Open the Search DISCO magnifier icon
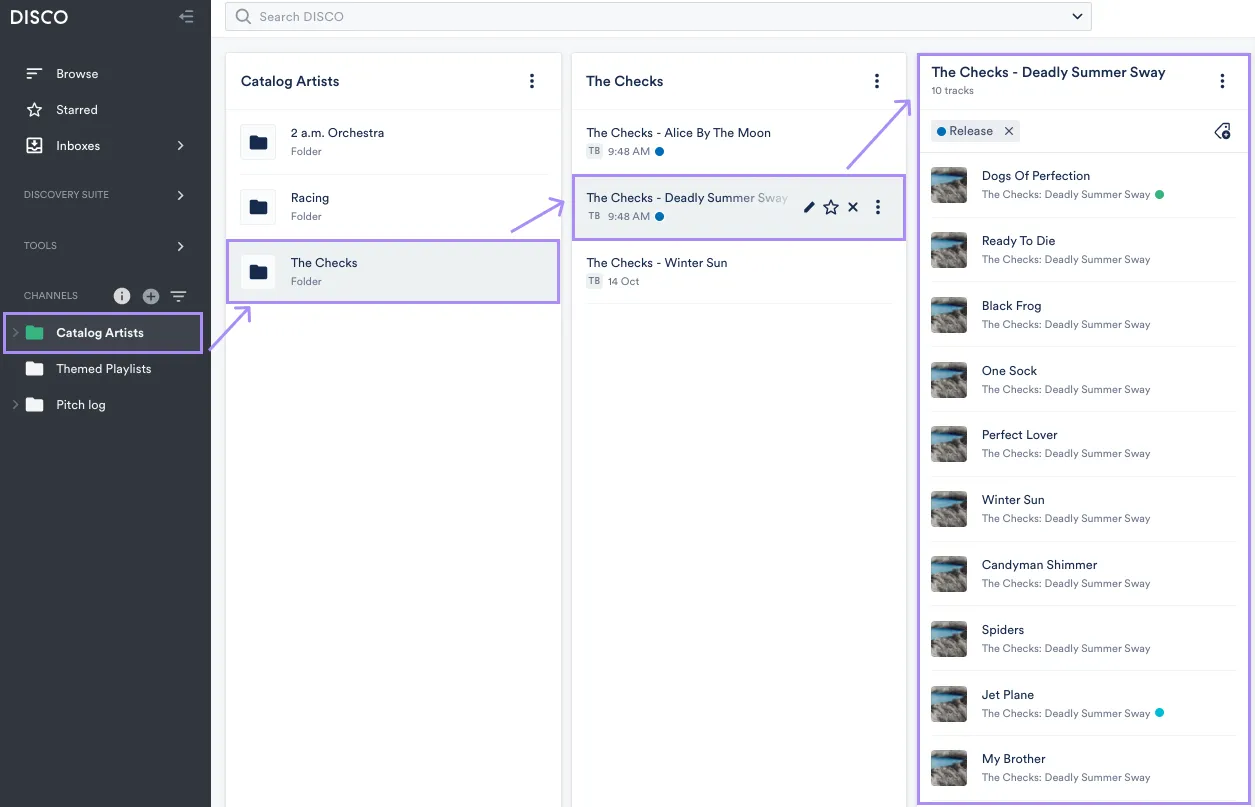Image resolution: width=1255 pixels, height=807 pixels. pyautogui.click(x=241, y=16)
